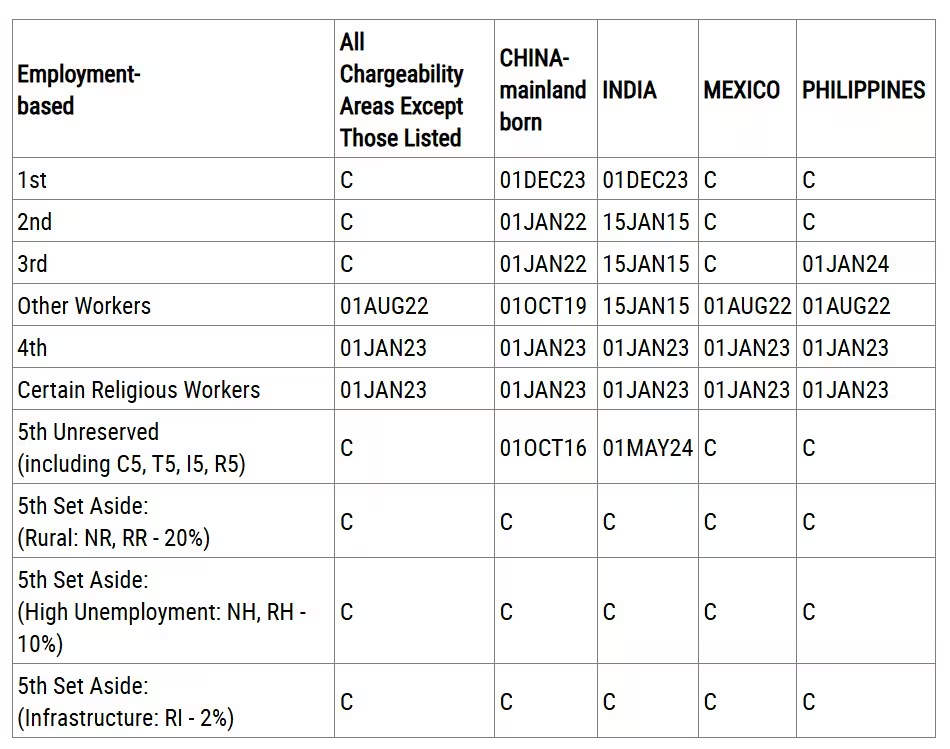
Task: Click the Other Workers row label
Action: pyautogui.click(x=84, y=306)
